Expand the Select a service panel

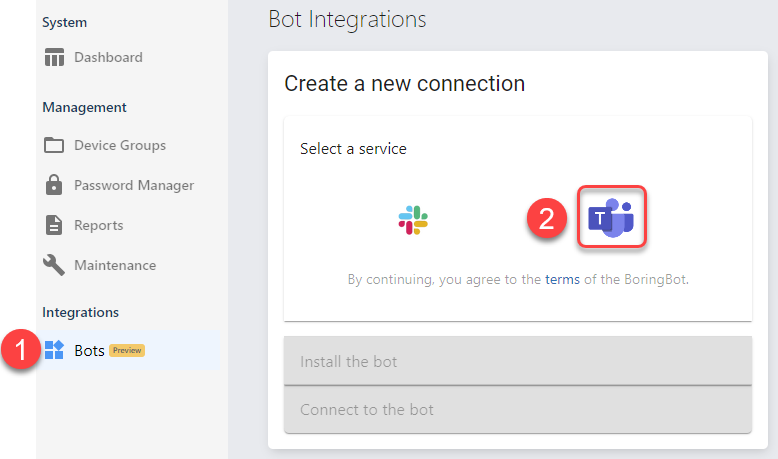point(353,148)
